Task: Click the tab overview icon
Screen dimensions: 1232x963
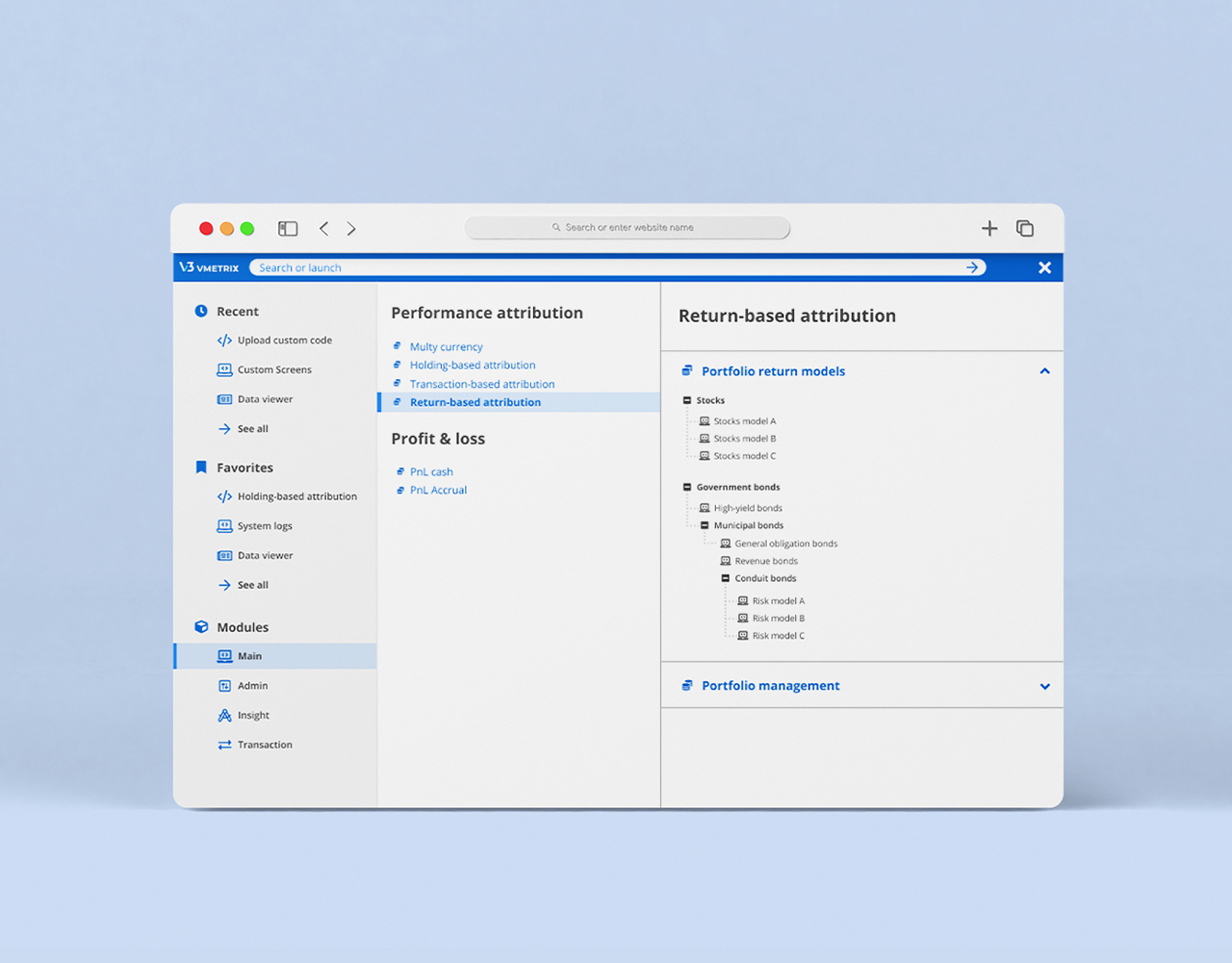Action: point(1025,229)
